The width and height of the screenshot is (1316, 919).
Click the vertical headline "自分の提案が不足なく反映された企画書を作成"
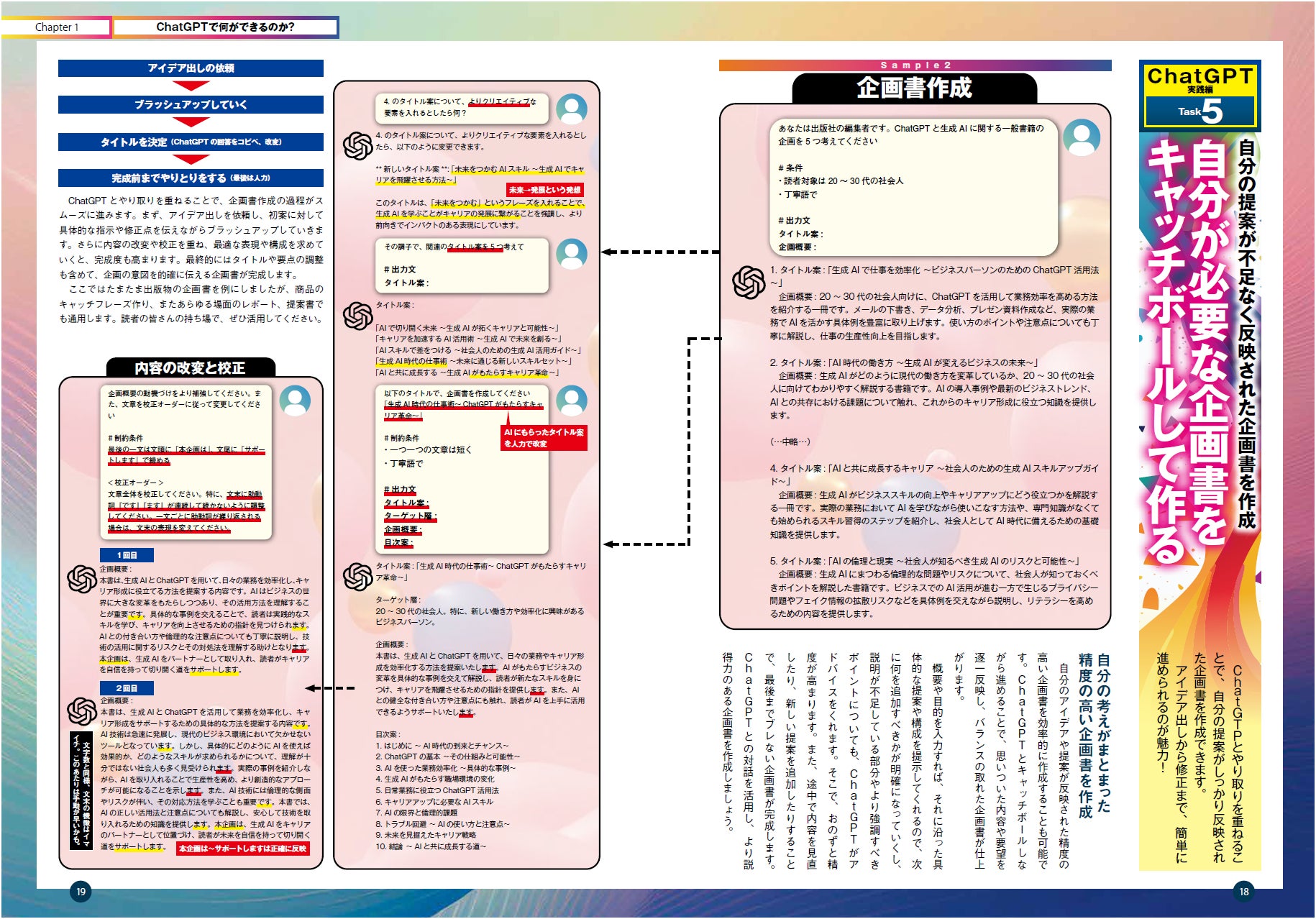point(1247,333)
